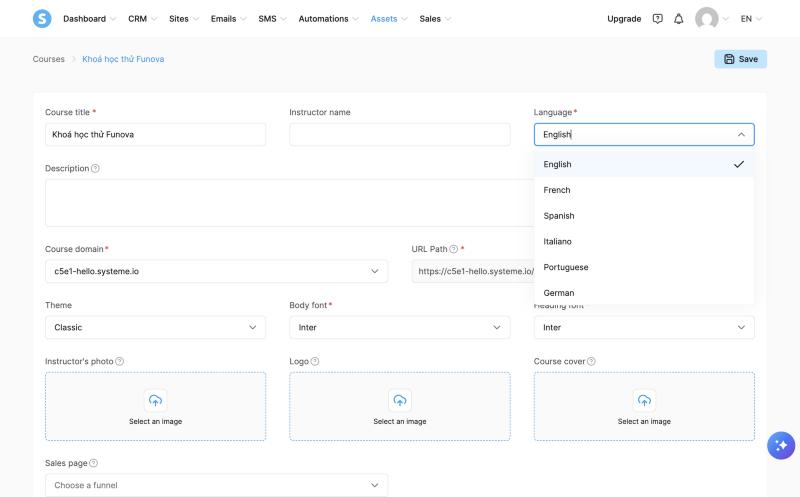Click the Khoá học thử Funova breadcrumb
This screenshot has height=497, width=800.
pos(123,59)
